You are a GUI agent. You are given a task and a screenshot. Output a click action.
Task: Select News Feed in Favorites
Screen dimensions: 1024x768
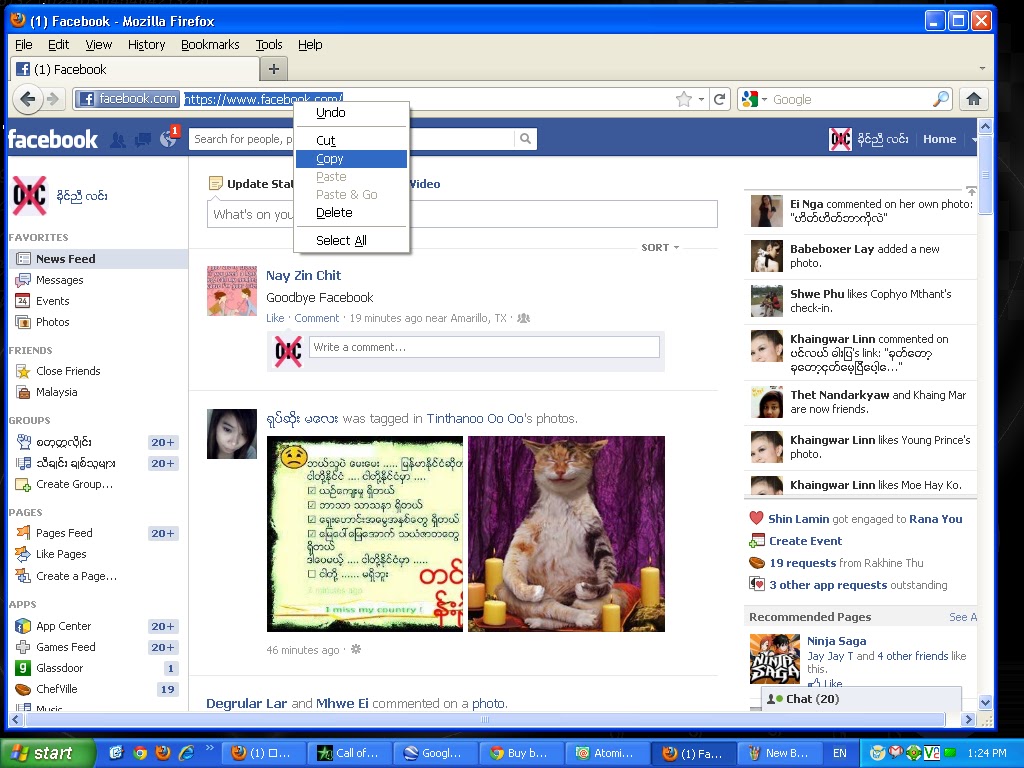click(99, 259)
